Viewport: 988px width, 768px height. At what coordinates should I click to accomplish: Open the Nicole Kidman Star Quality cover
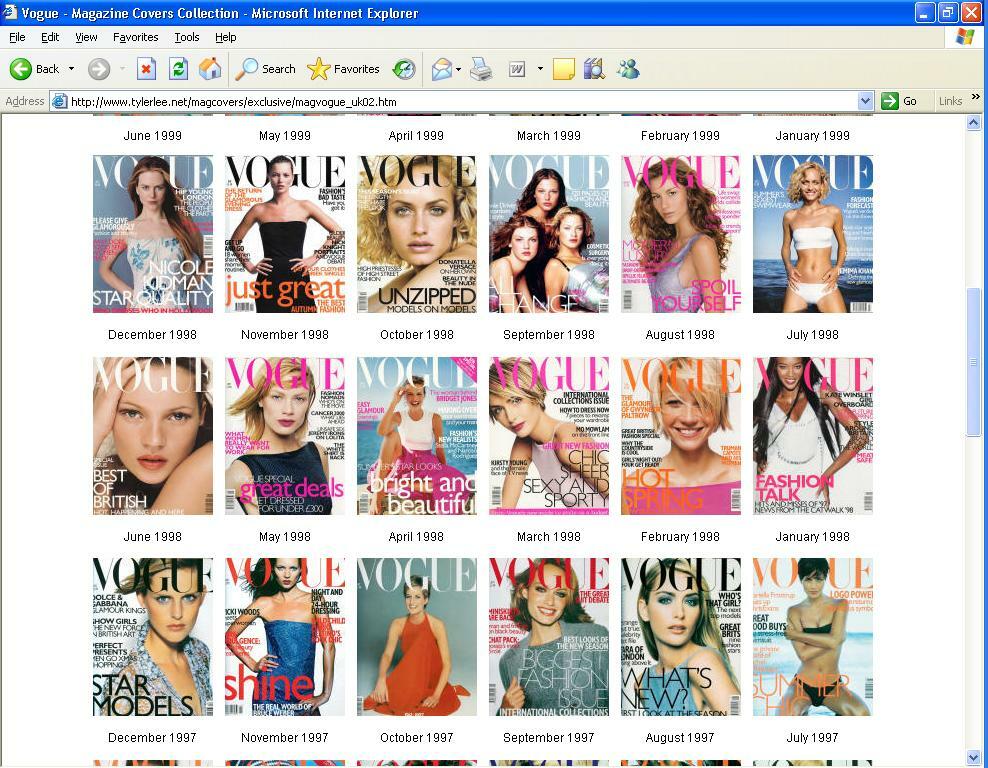[152, 234]
